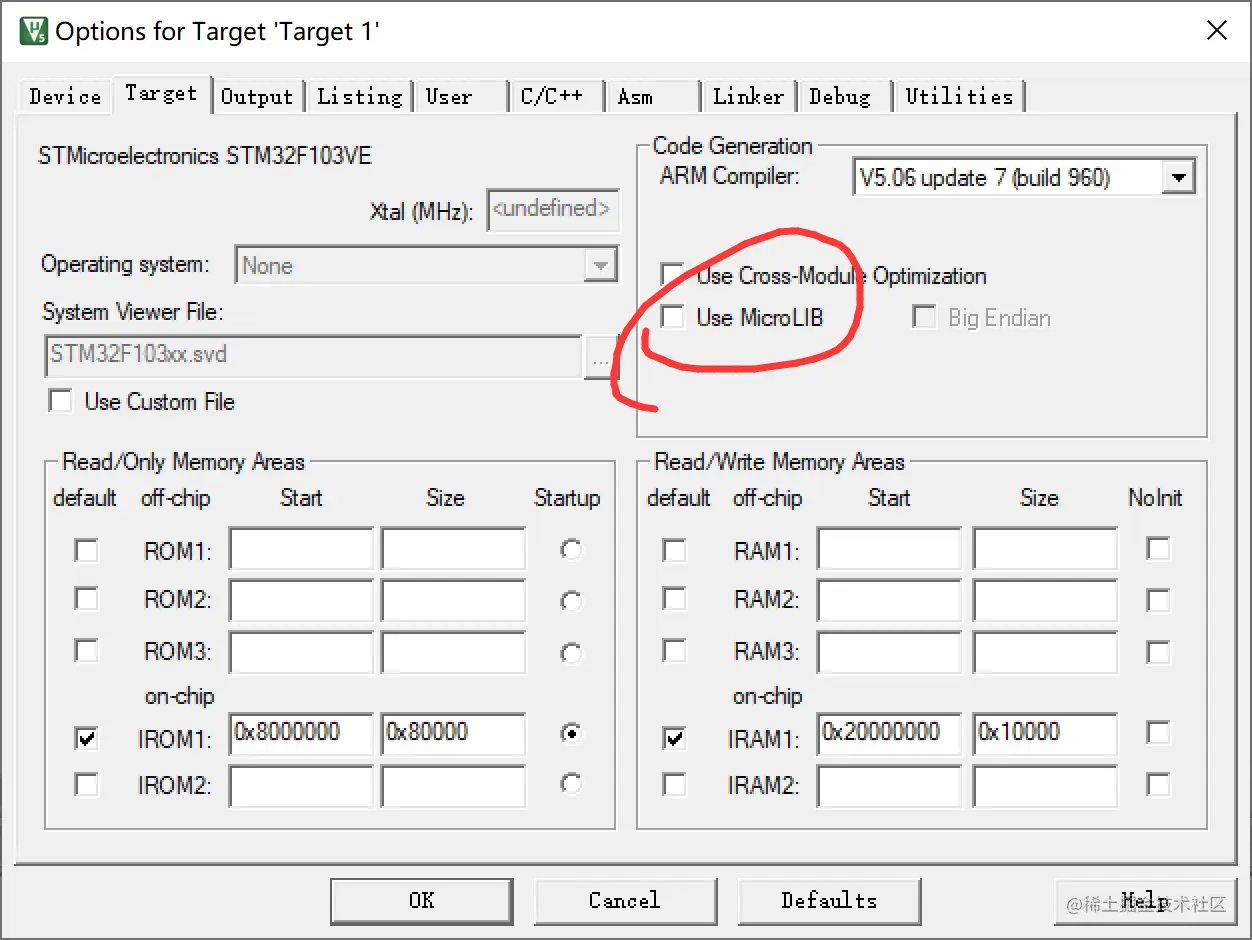
Task: Check the ROM1 default checkbox
Action: click(87, 550)
